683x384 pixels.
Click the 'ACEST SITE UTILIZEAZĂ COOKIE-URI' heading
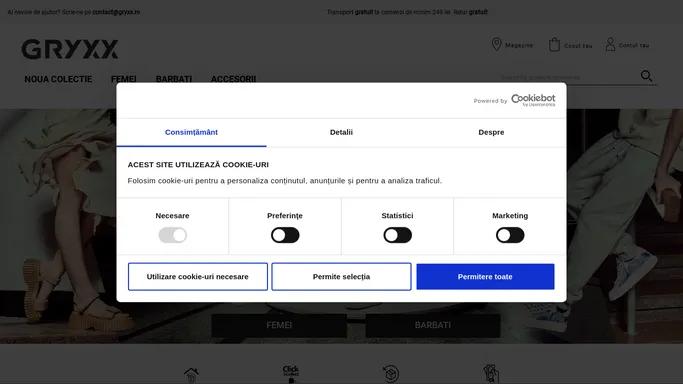point(198,165)
